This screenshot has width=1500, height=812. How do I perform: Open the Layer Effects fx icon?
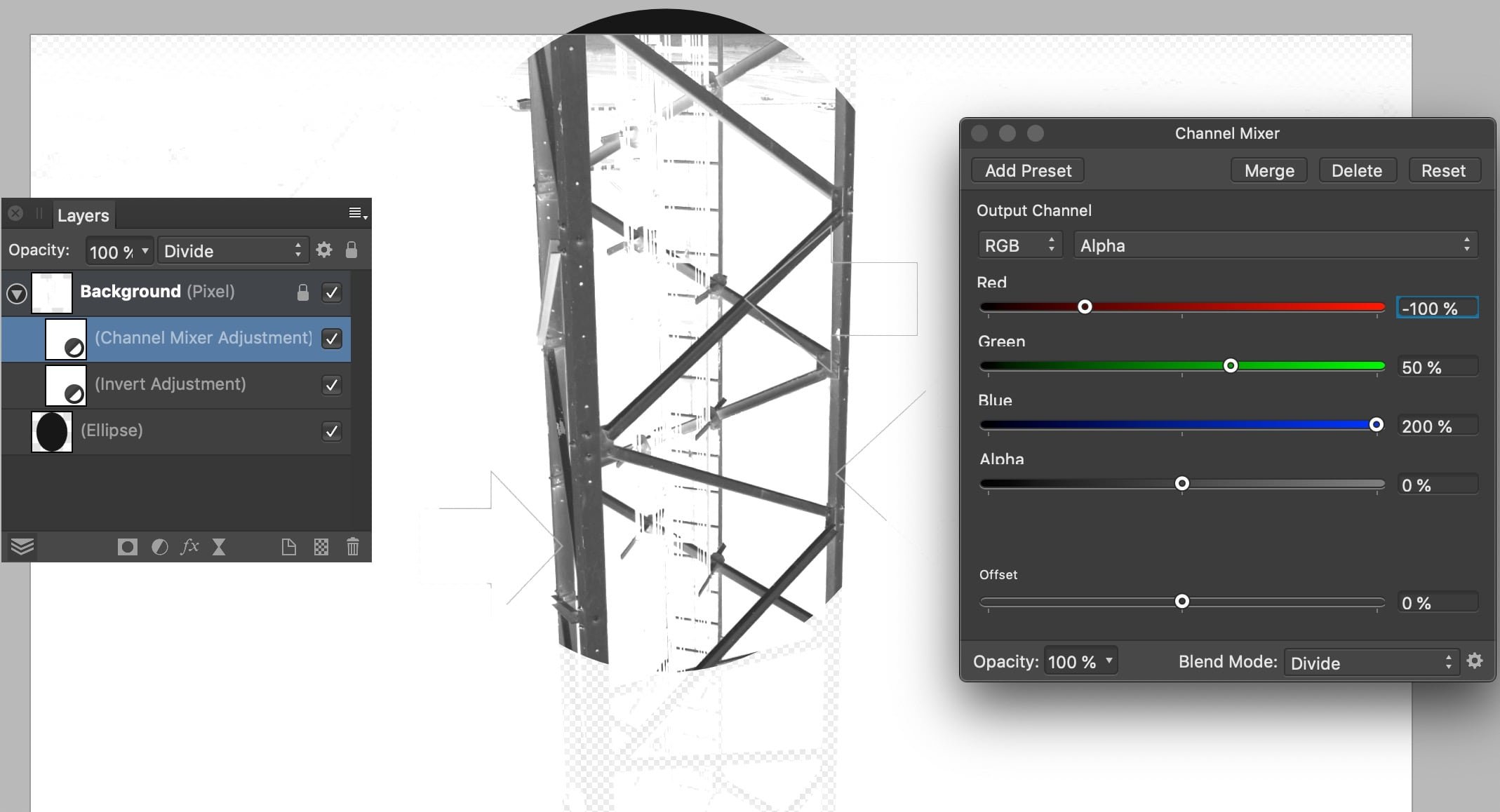coord(190,546)
